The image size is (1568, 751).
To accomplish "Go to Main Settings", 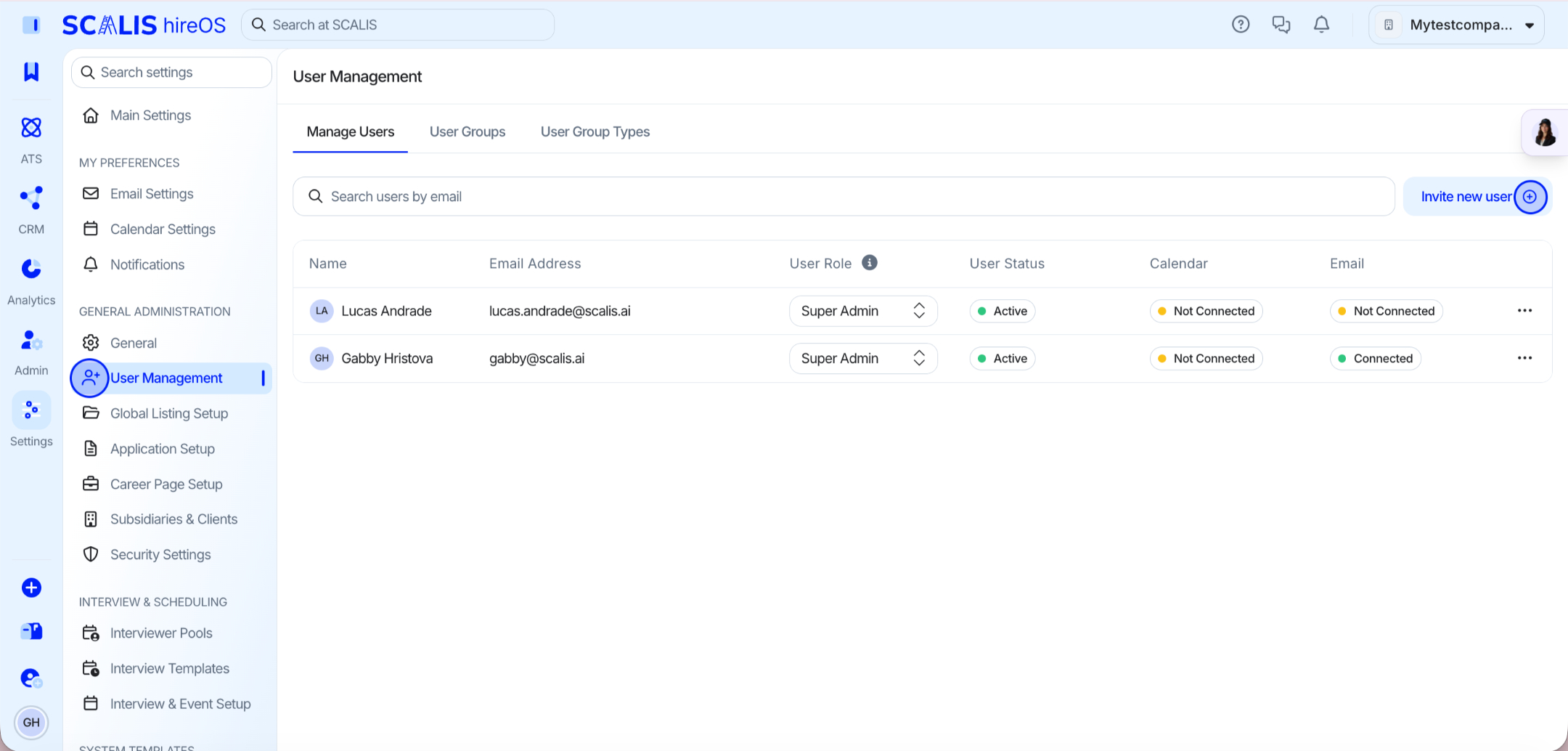I will coord(150,115).
